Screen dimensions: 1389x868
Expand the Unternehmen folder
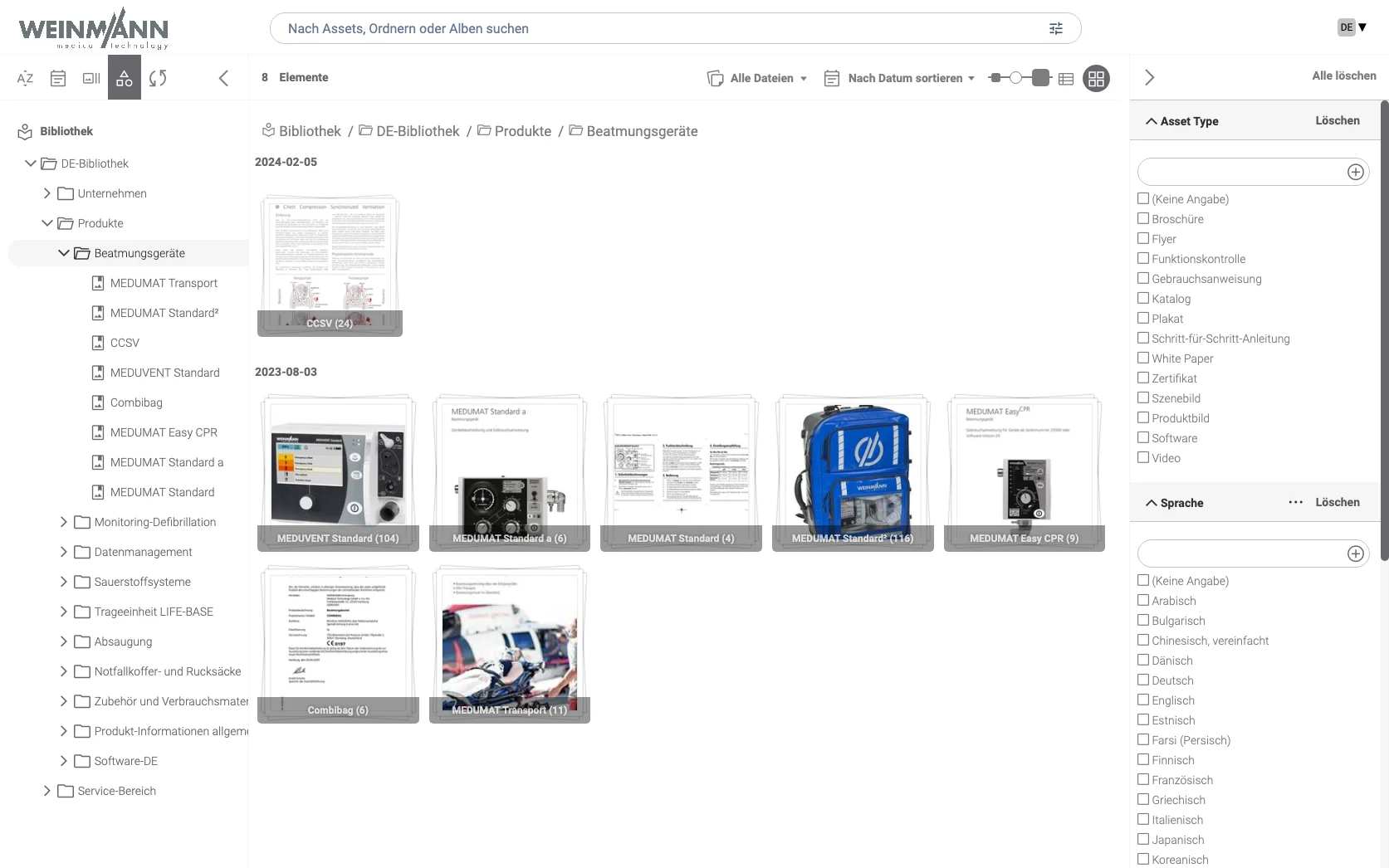point(47,193)
